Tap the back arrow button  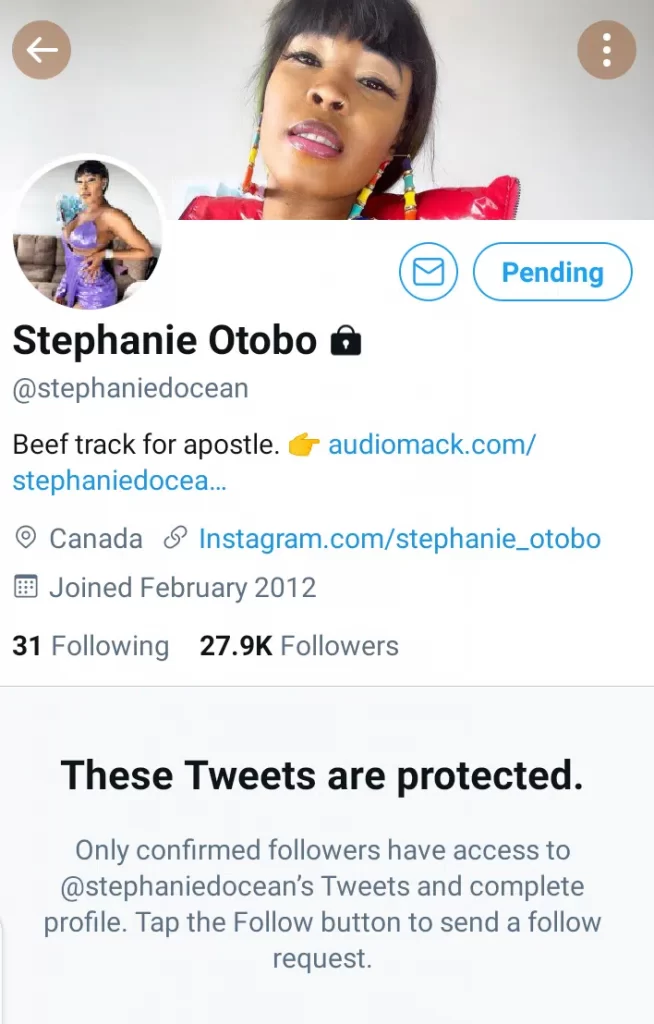(42, 49)
